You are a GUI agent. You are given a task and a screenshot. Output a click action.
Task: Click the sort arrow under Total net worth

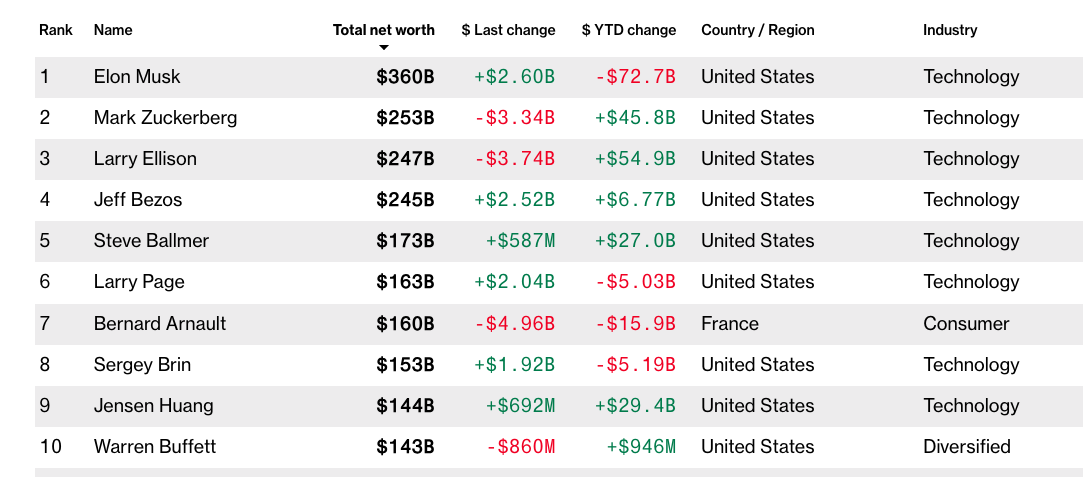pos(383,47)
